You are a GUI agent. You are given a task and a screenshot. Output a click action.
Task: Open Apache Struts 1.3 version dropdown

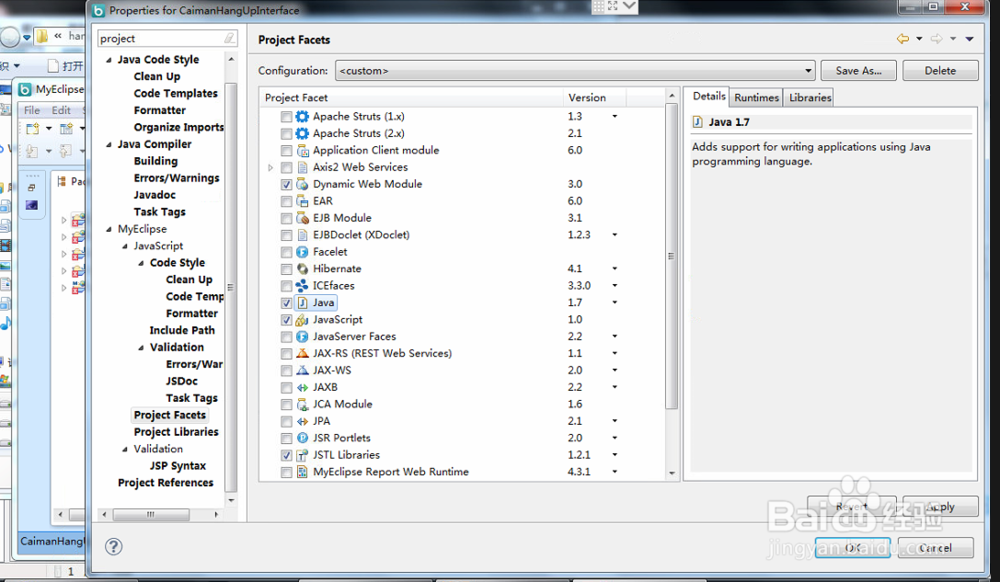[615, 116]
